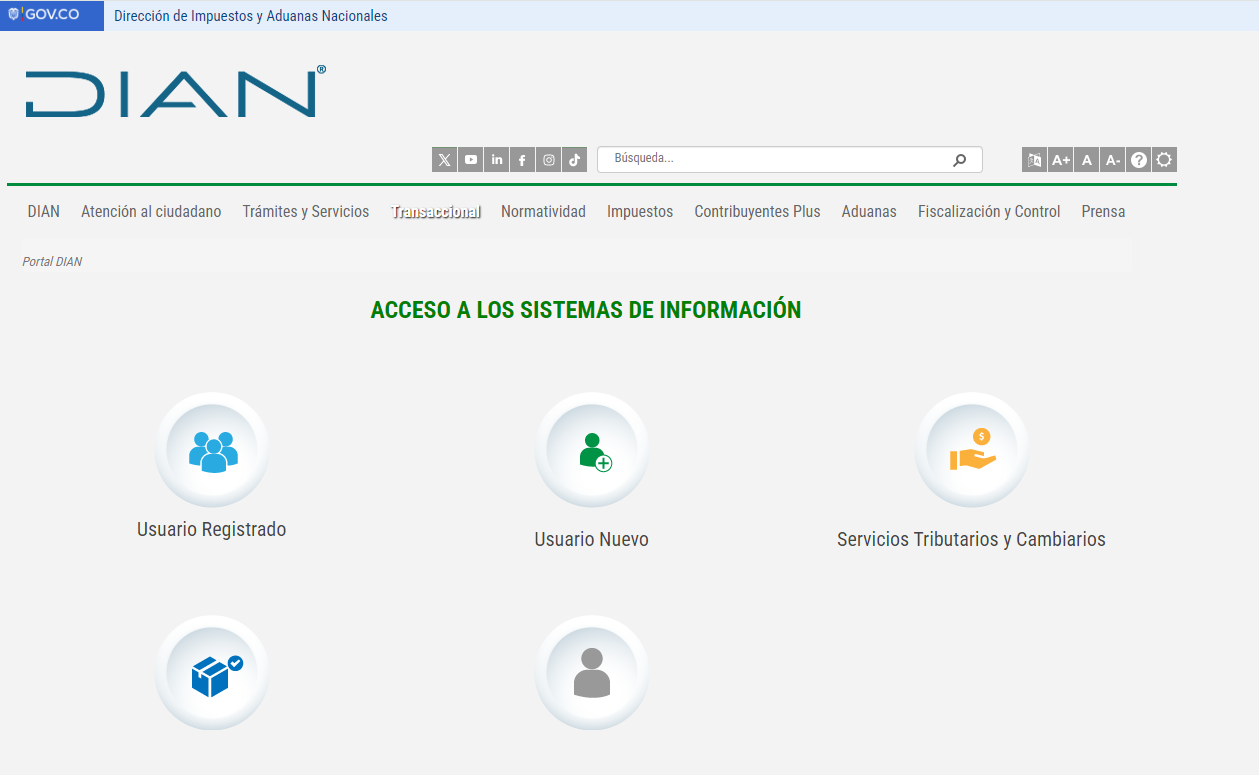The width and height of the screenshot is (1259, 775).
Task: Expand the Aduanas navigation menu
Action: (x=869, y=212)
